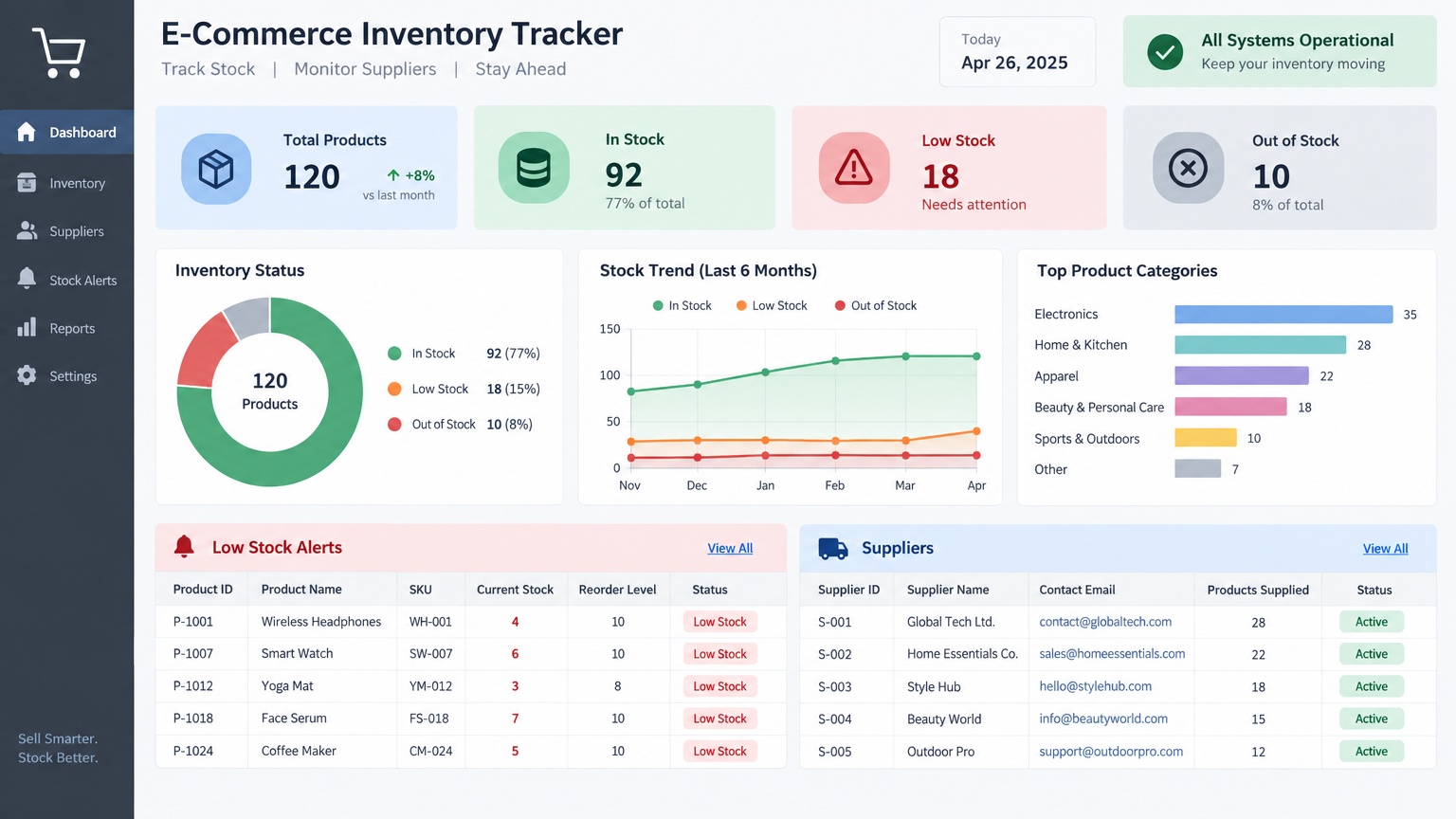Click the green up arrow beside +8%

point(393,175)
